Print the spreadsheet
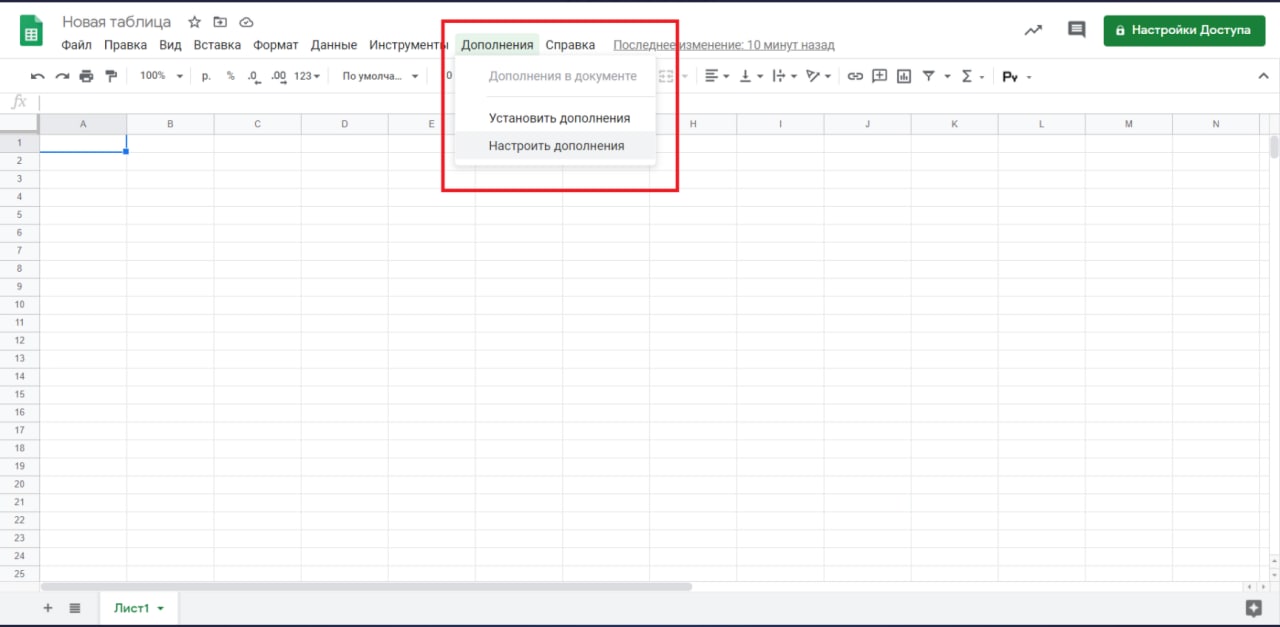 (86, 76)
